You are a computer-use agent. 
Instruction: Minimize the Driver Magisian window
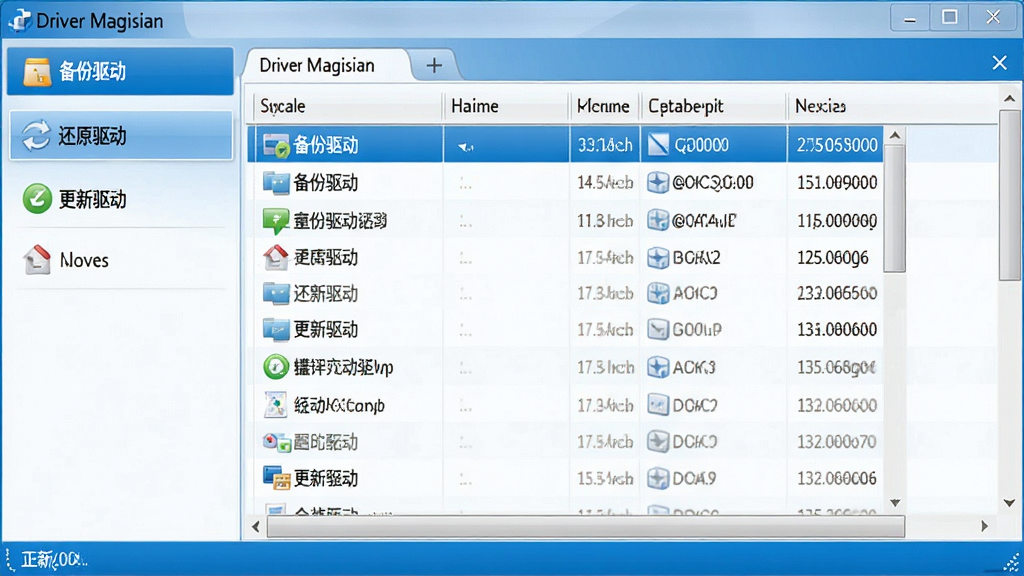pyautogui.click(x=910, y=17)
